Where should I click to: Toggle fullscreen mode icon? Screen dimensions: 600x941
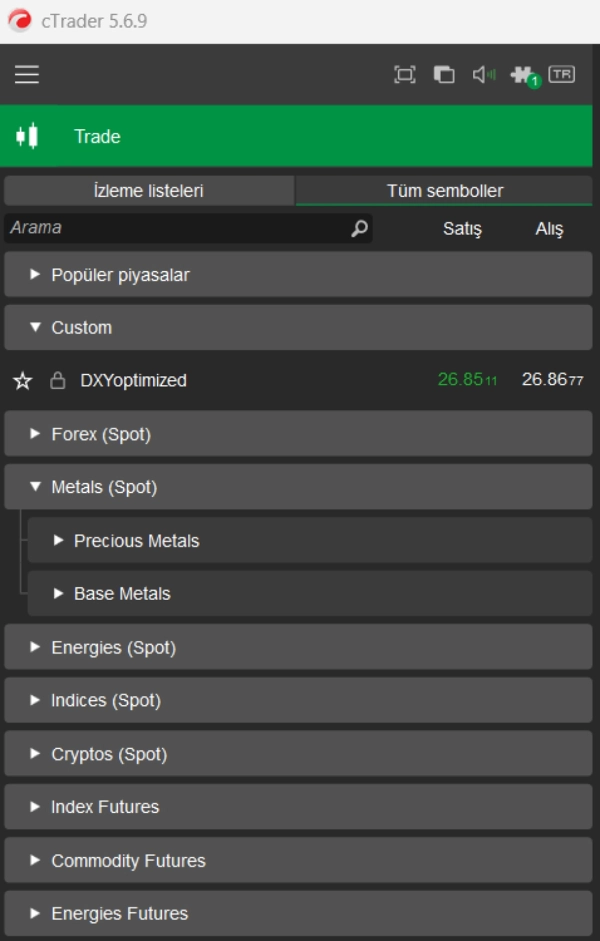pos(404,75)
